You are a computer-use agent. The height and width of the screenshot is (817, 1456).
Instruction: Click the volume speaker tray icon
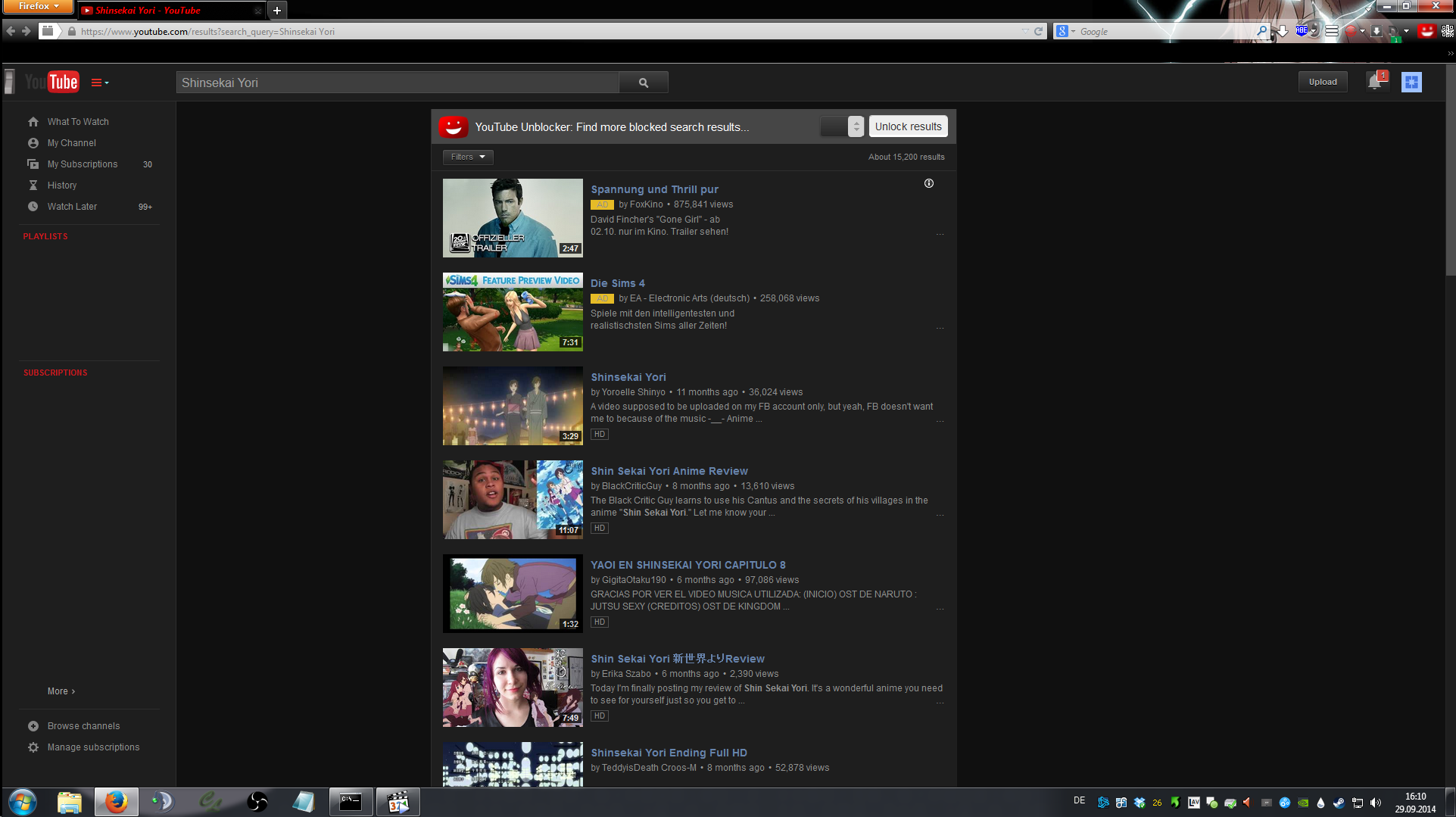click(x=1376, y=803)
